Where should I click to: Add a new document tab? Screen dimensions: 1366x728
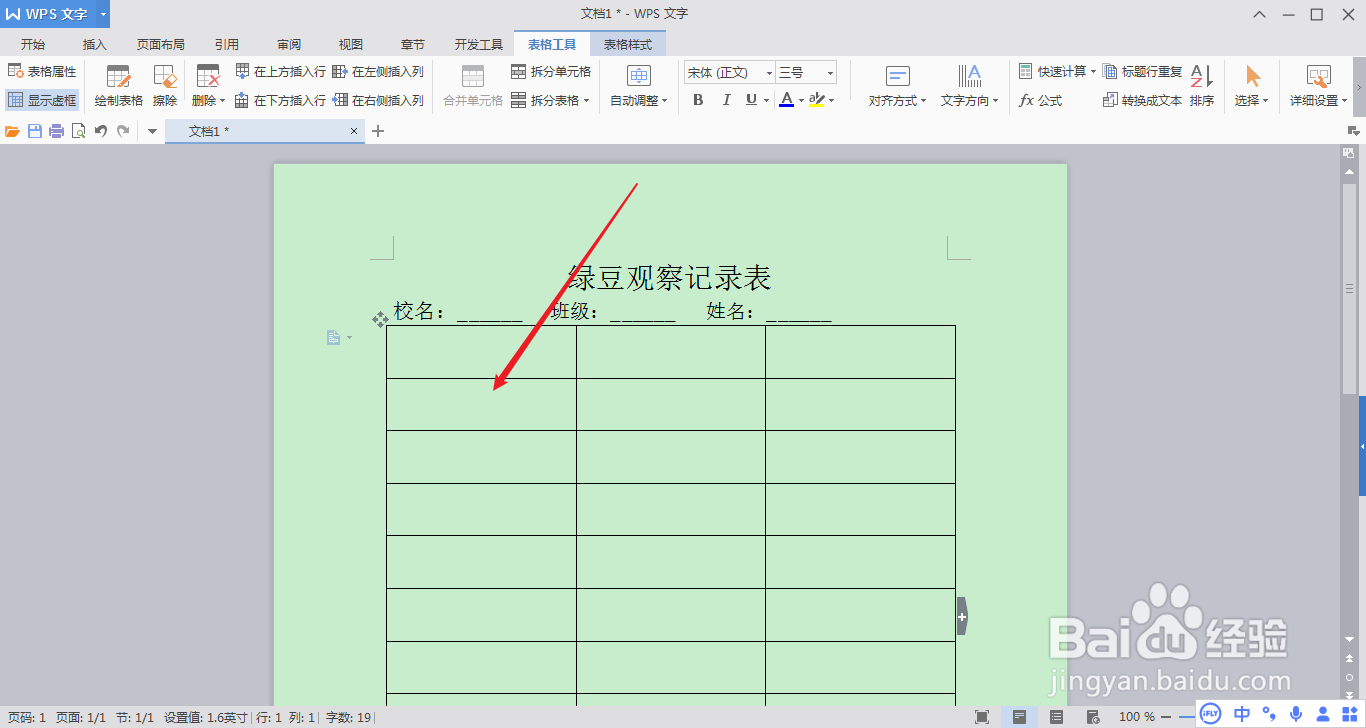point(378,131)
